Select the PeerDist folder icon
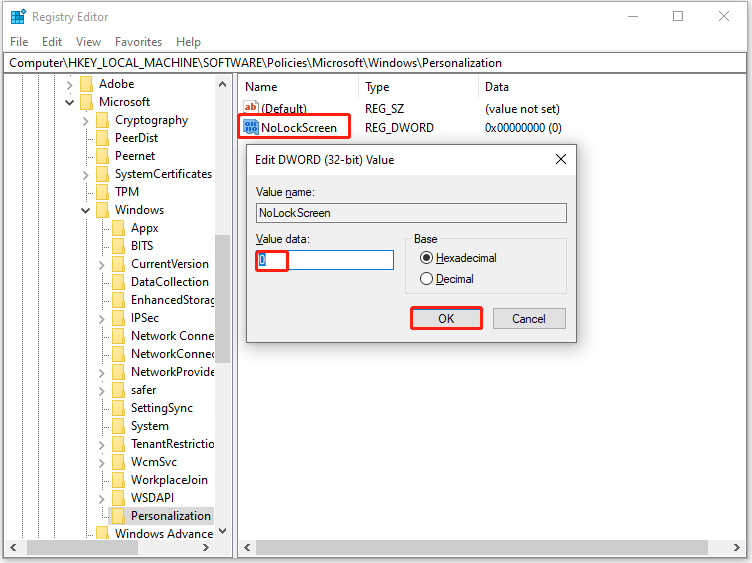 (x=102, y=138)
